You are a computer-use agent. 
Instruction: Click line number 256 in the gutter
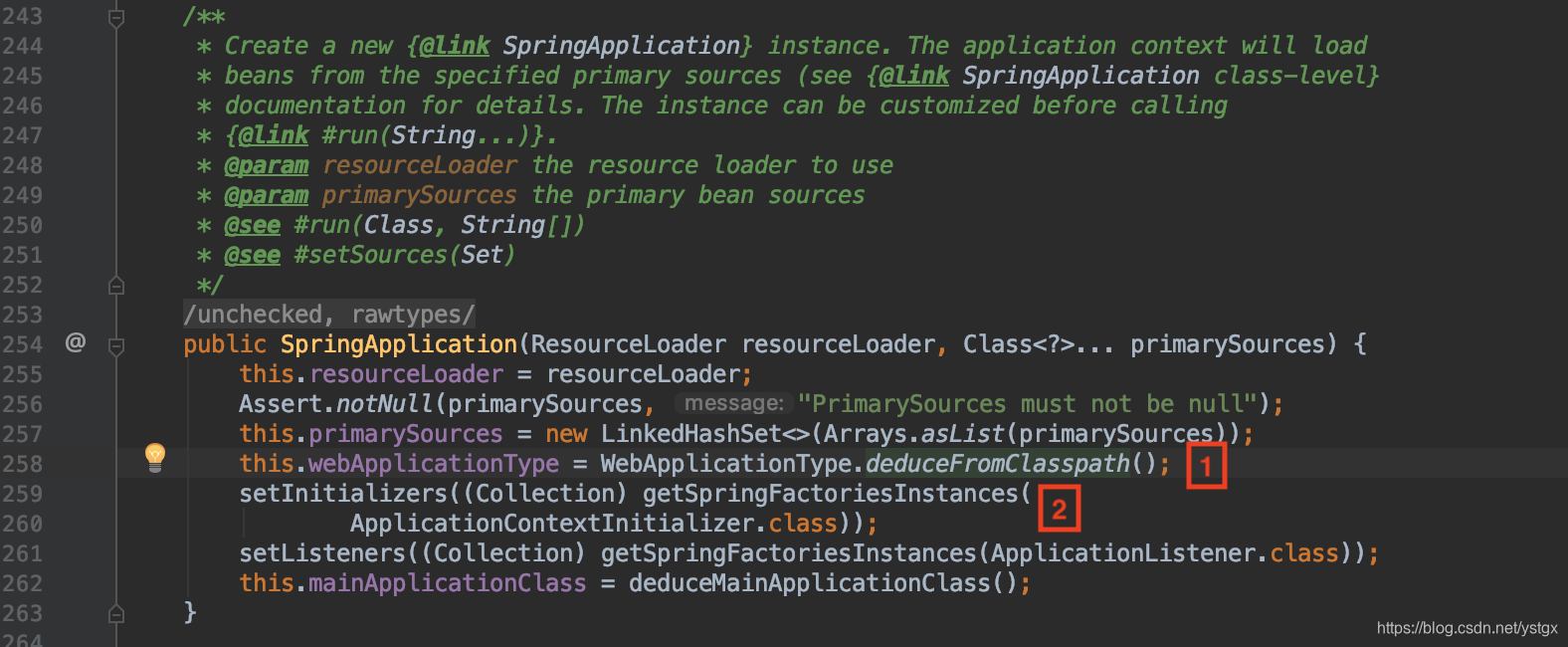22,404
